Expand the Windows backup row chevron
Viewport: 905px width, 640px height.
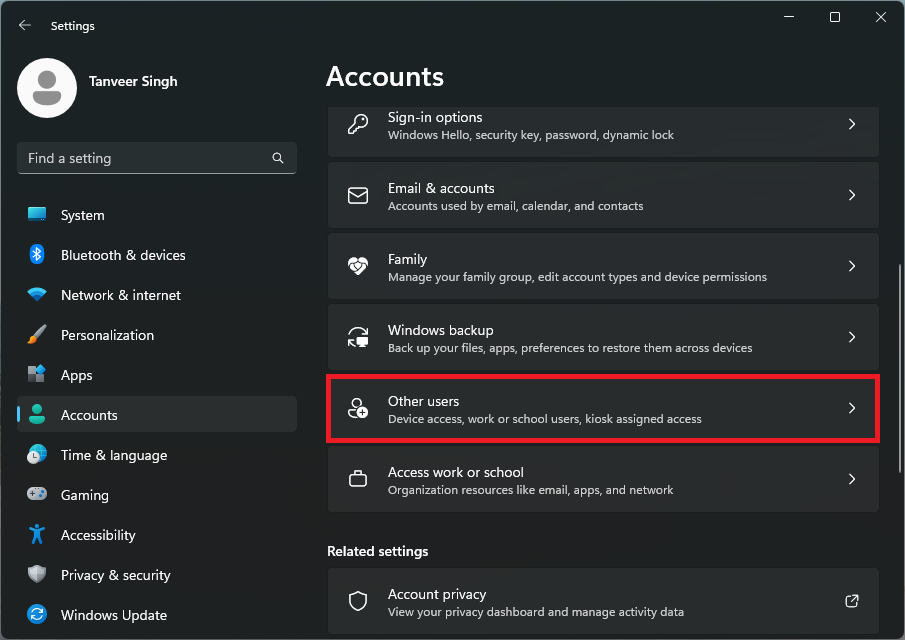click(852, 337)
